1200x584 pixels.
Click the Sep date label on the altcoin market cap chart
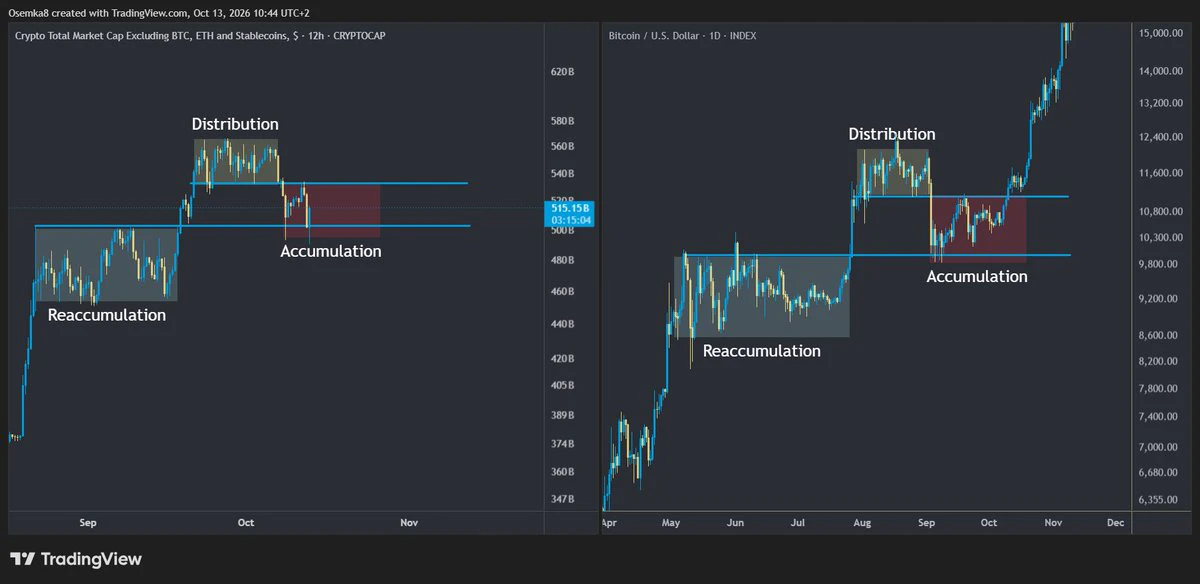pyautogui.click(x=87, y=522)
